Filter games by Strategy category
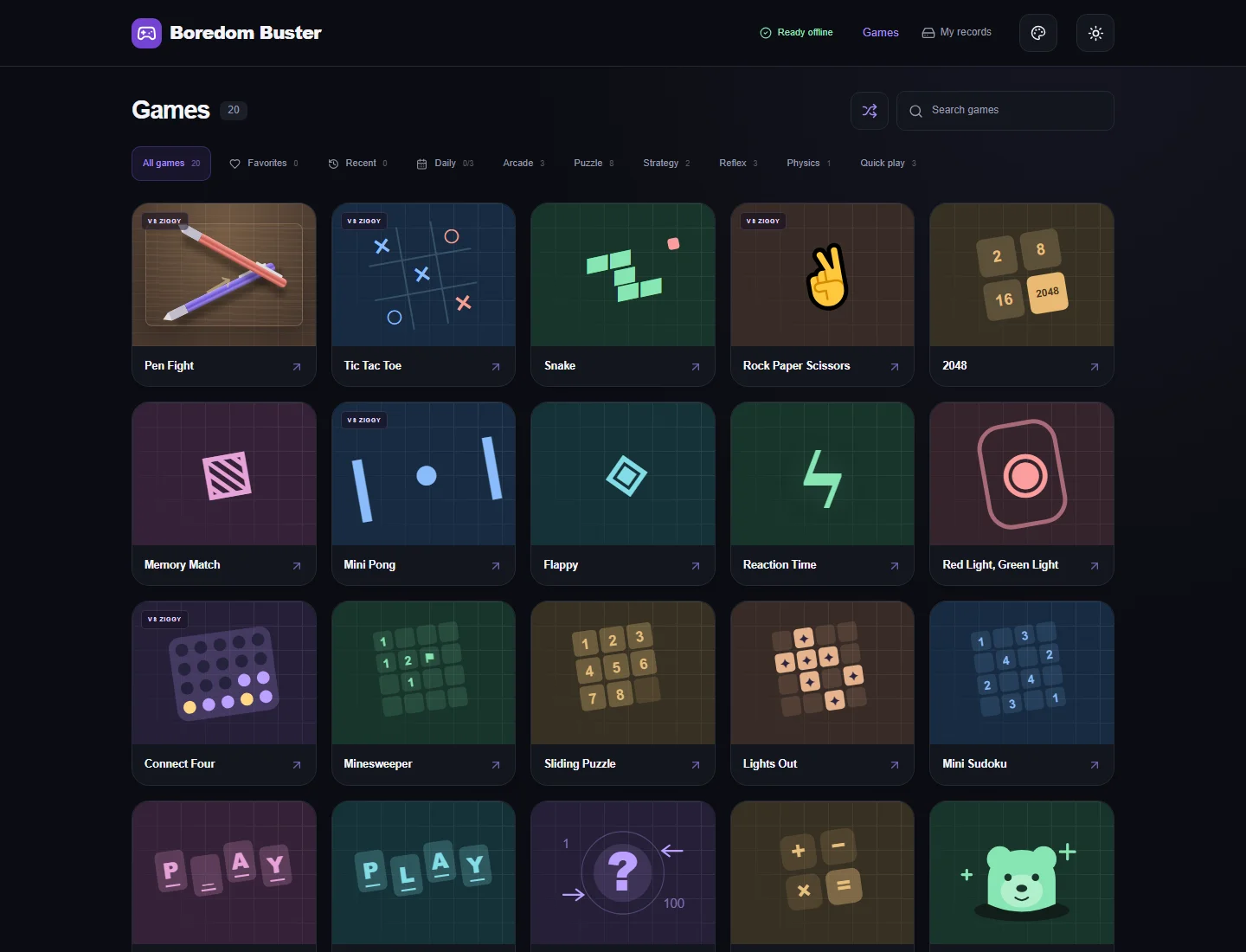 [666, 164]
